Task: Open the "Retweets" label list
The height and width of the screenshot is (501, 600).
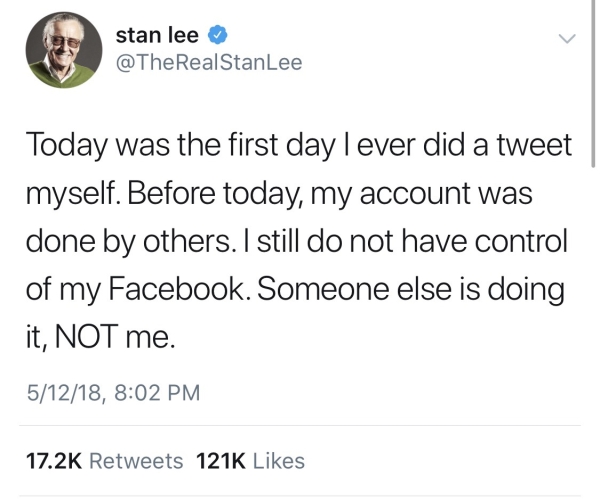Action: click(137, 461)
